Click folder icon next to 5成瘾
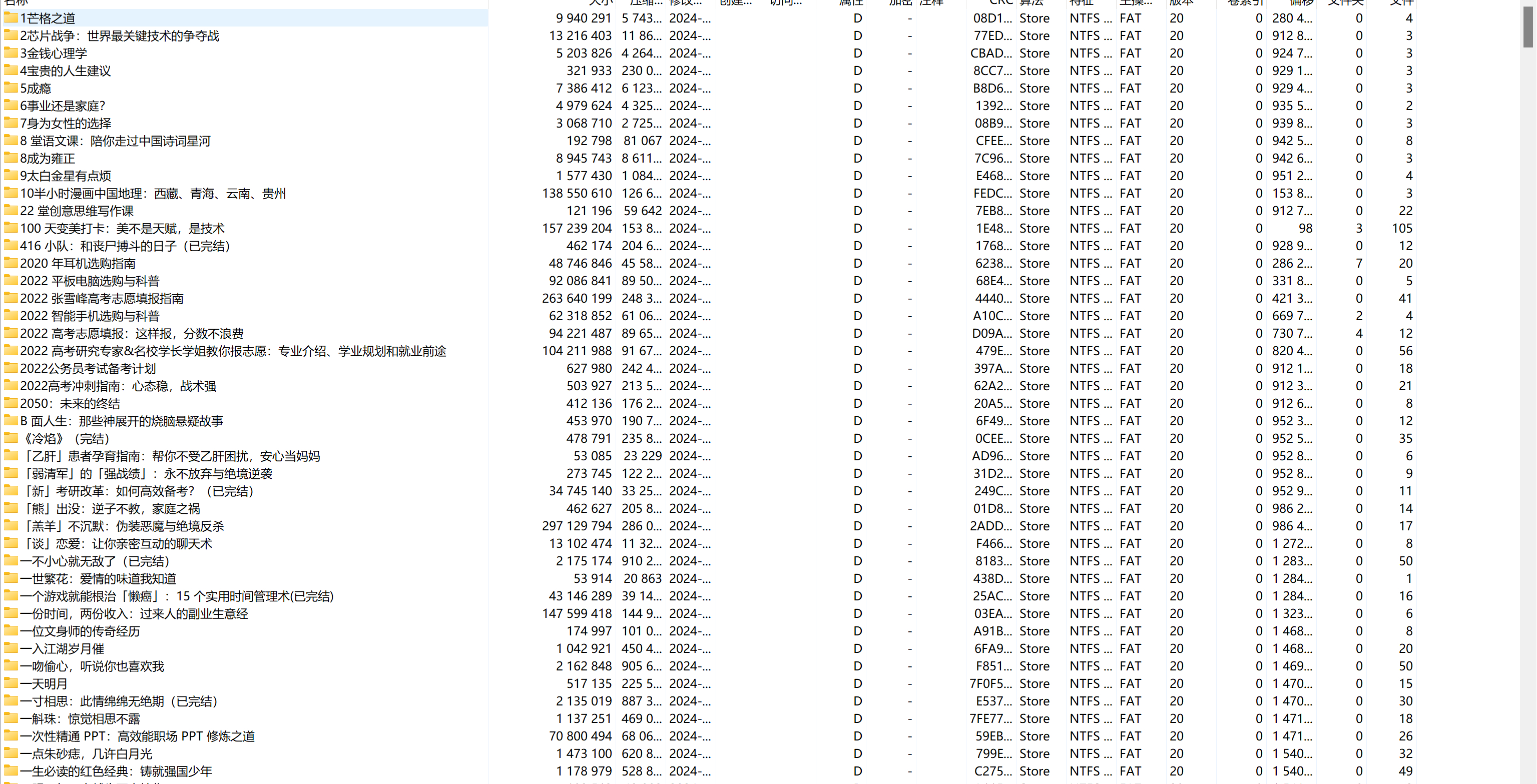This screenshot has width=1537, height=784. coord(10,88)
